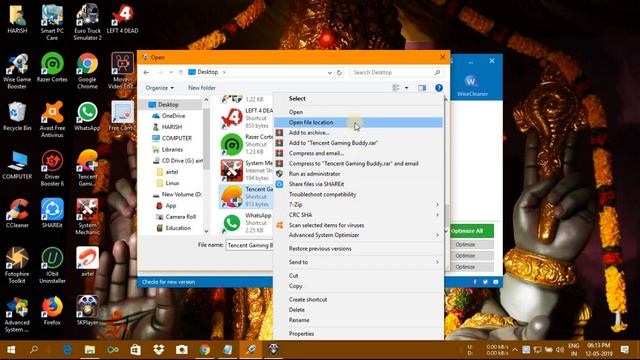This screenshot has width=640, height=360.
Task: Open COMPUTER desktop icon
Action: pos(17,165)
